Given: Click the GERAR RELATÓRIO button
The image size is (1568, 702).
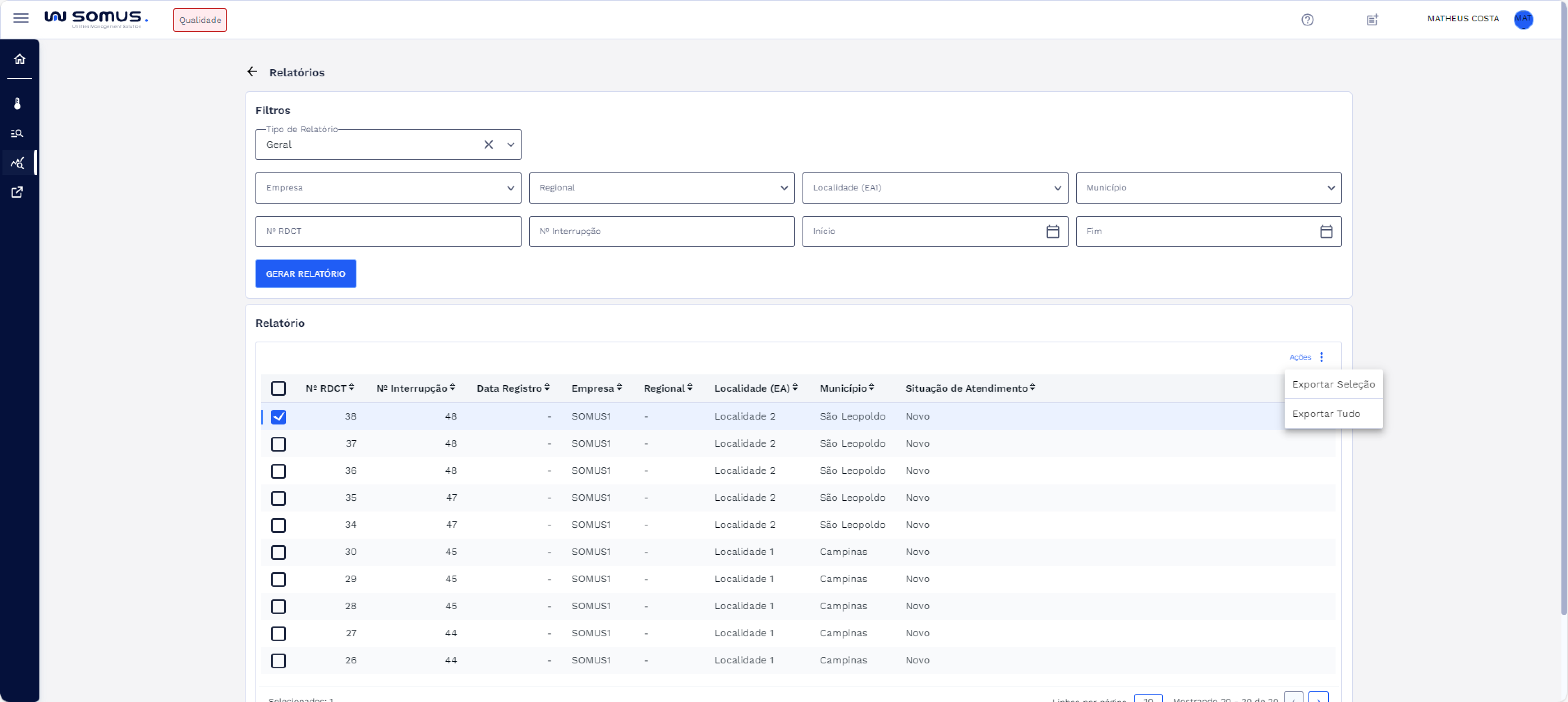Looking at the screenshot, I should coord(306,274).
